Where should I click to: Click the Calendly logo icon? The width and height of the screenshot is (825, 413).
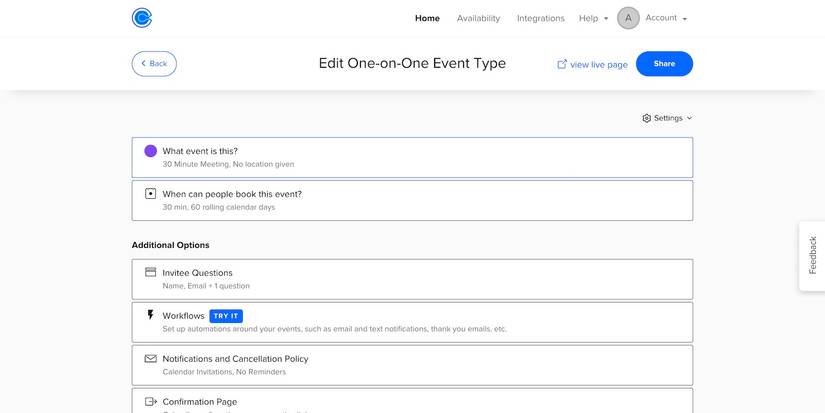pos(142,18)
